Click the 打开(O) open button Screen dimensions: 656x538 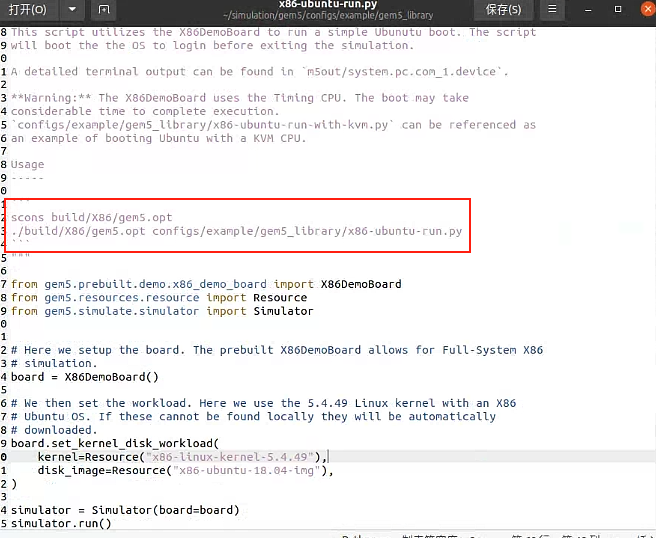click(28, 9)
